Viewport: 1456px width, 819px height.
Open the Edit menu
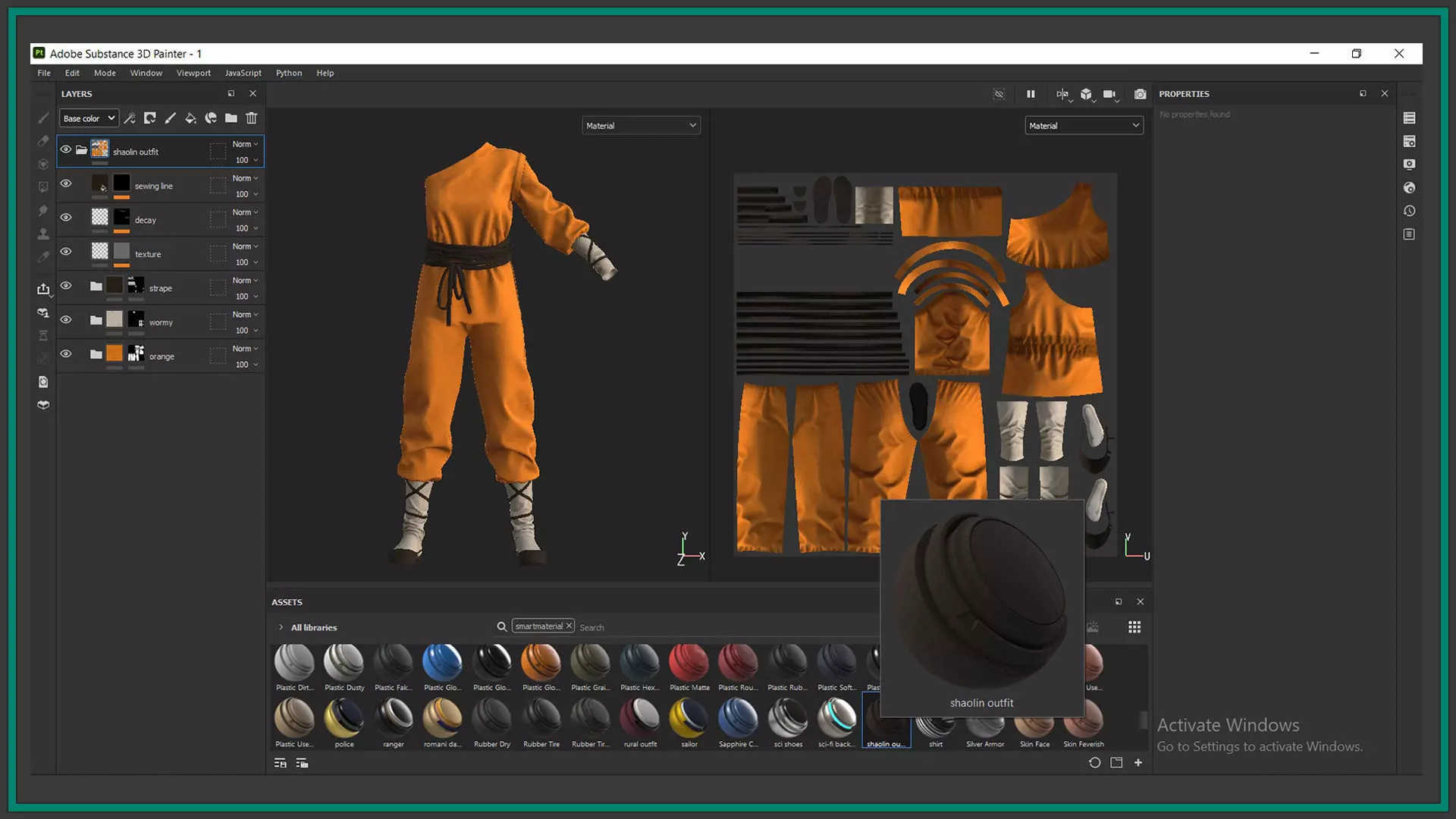(x=72, y=73)
